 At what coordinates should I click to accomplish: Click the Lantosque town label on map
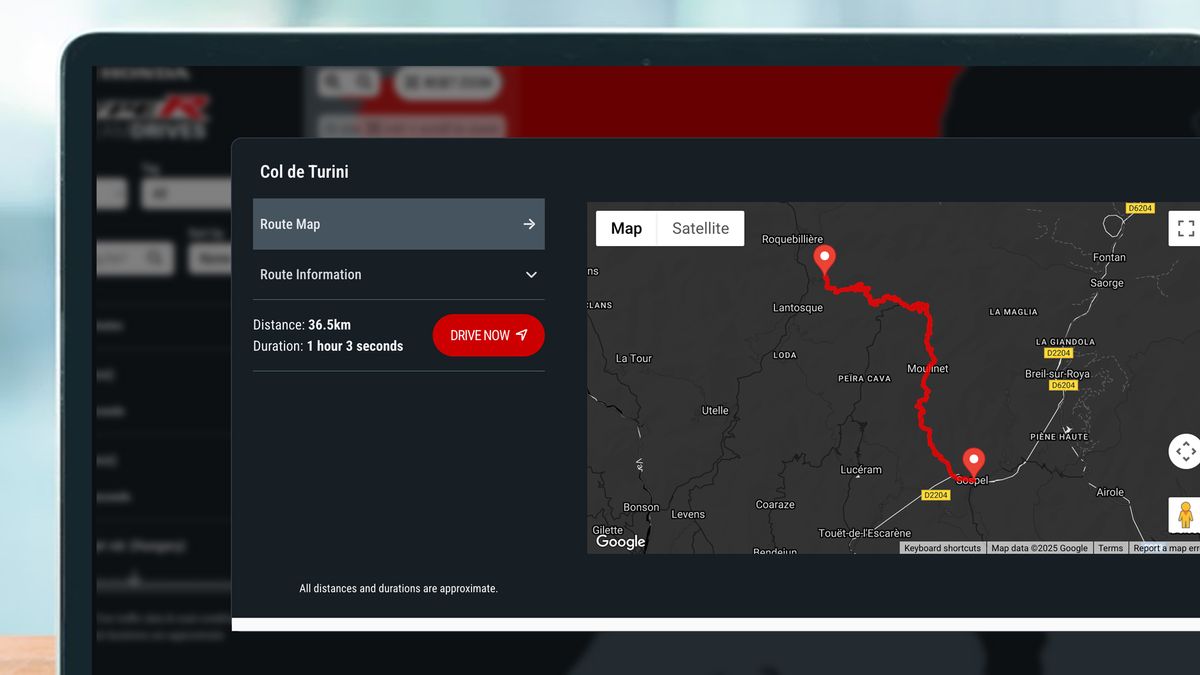tap(798, 308)
